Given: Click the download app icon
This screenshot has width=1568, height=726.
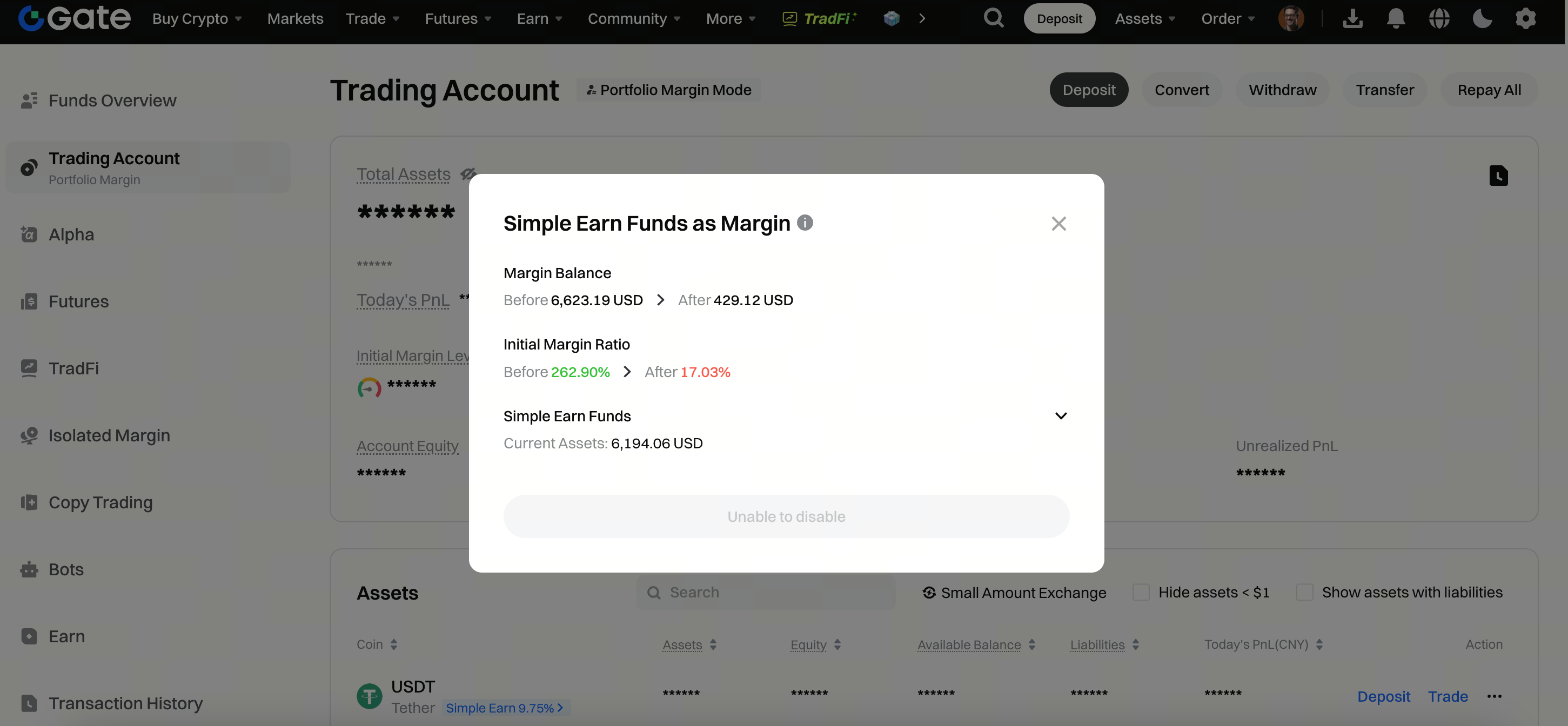Looking at the screenshot, I should pyautogui.click(x=1352, y=19).
